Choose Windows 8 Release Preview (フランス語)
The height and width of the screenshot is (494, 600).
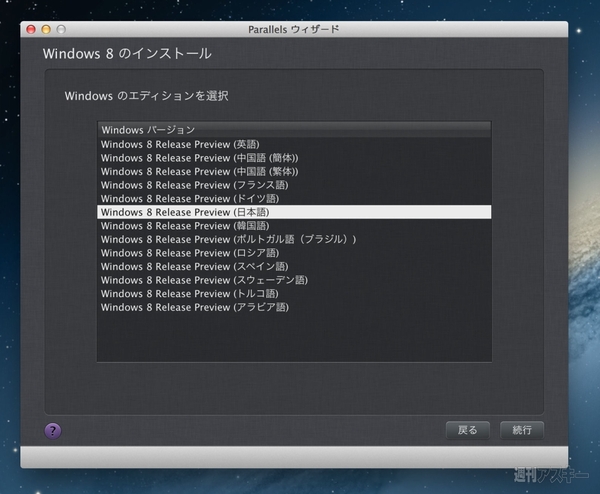click(294, 185)
